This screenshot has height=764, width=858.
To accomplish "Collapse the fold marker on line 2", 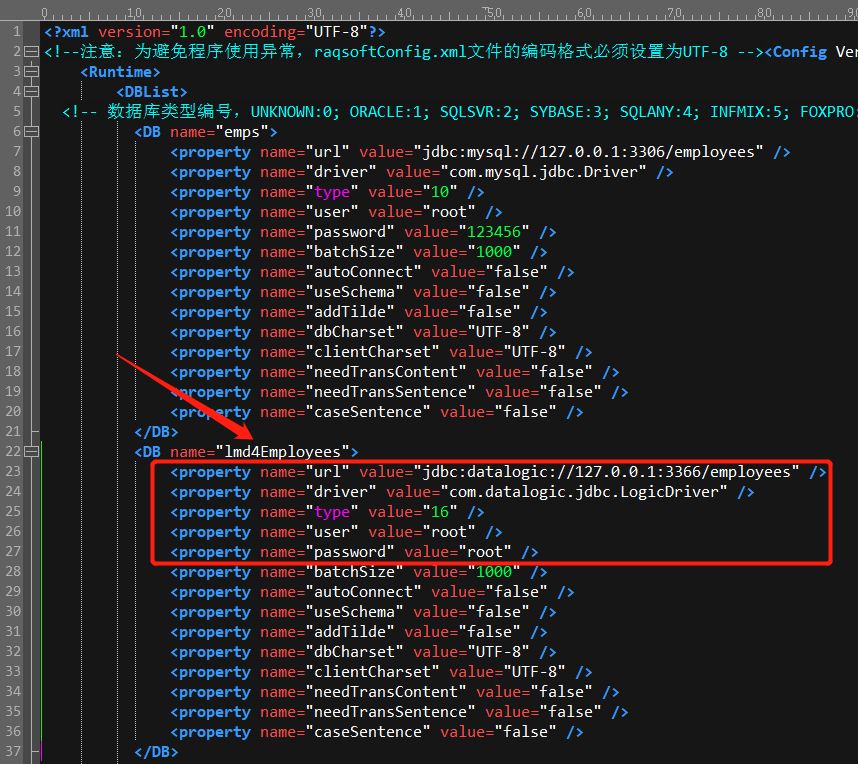I will [32, 52].
